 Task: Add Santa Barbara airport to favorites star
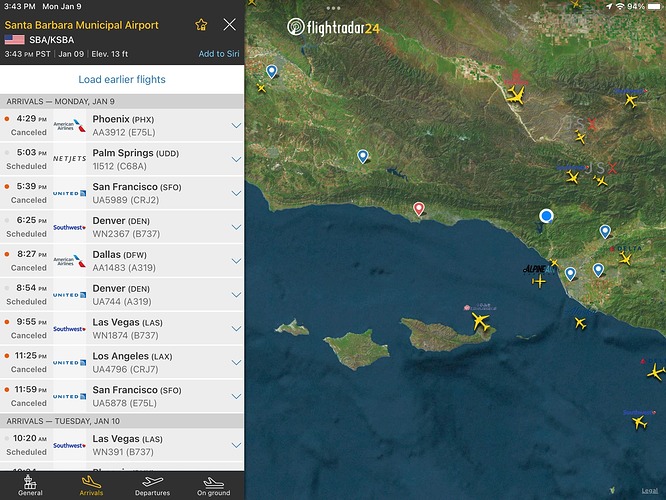pyautogui.click(x=201, y=25)
